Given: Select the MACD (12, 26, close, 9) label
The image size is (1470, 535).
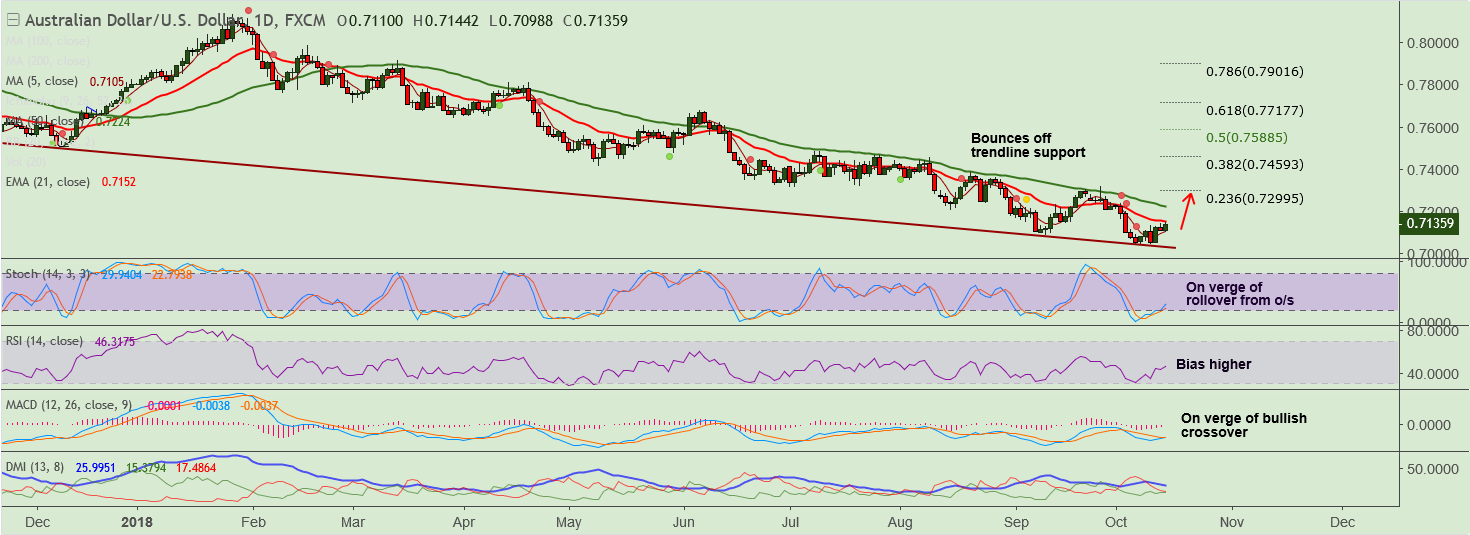Looking at the screenshot, I should 70,405.
